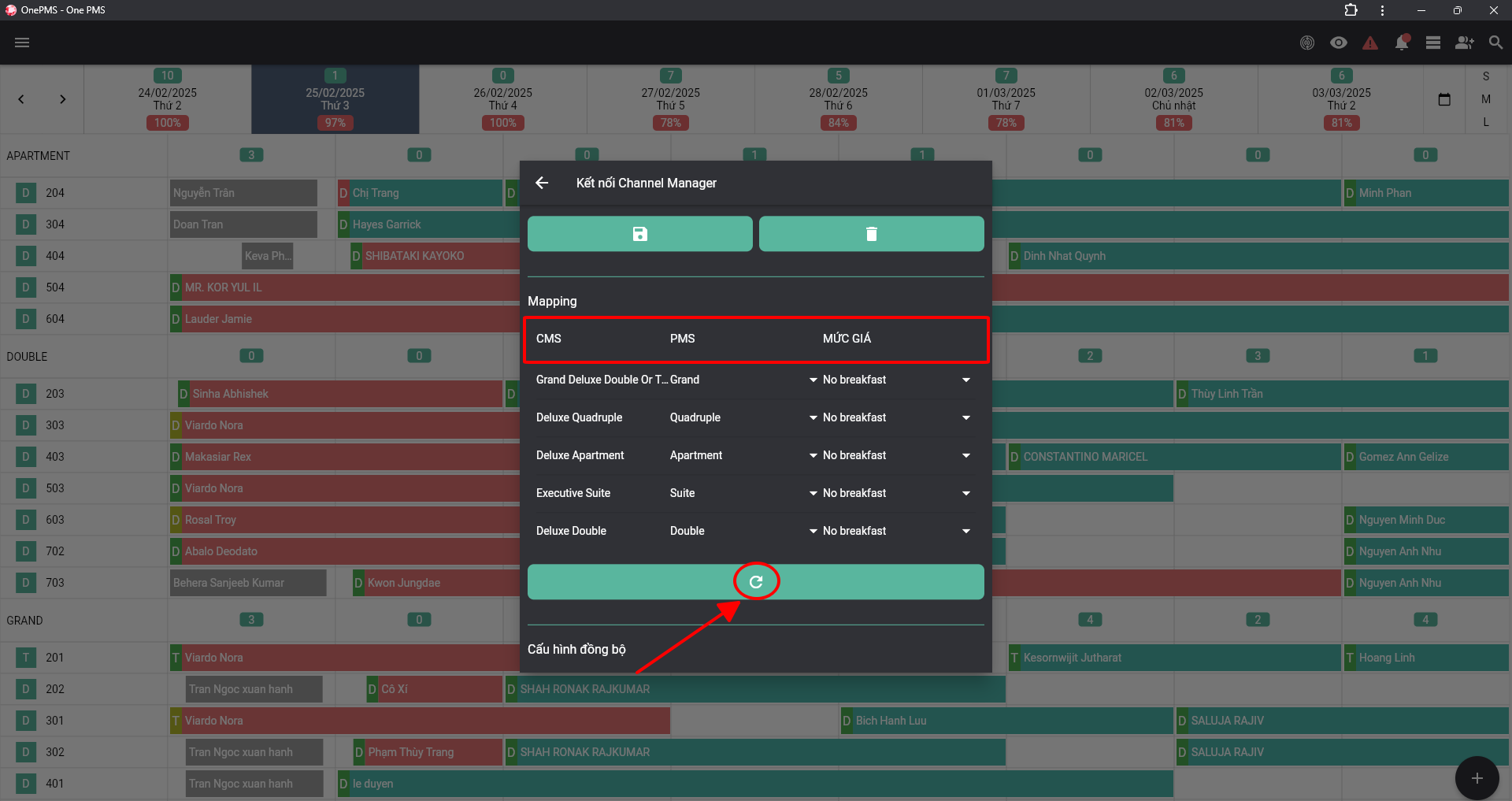Viewport: 1512px width, 801px height.
Task: Open Nguyễn Trân booking in room 204
Action: 243,193
